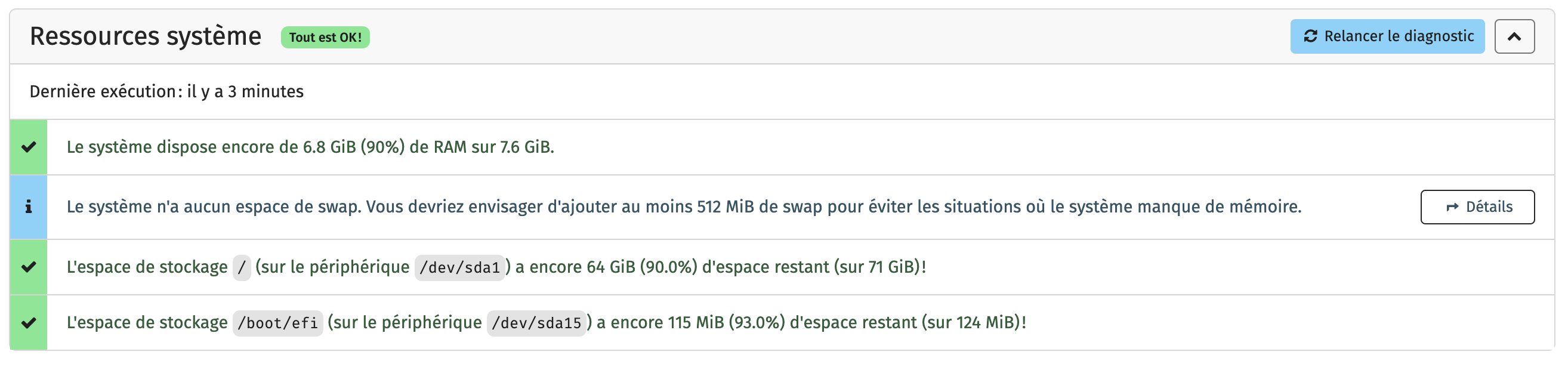This screenshot has height=370, width=1568.
Task: Click the checkmark icon for the / storage row
Action: 29,267
